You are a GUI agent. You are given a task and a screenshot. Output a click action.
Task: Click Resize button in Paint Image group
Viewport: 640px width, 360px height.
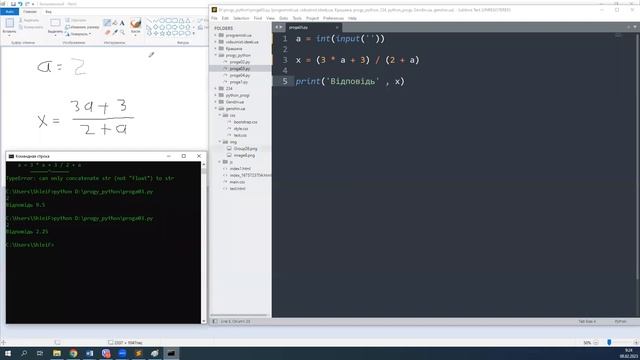pyautogui.click(x=82, y=27)
